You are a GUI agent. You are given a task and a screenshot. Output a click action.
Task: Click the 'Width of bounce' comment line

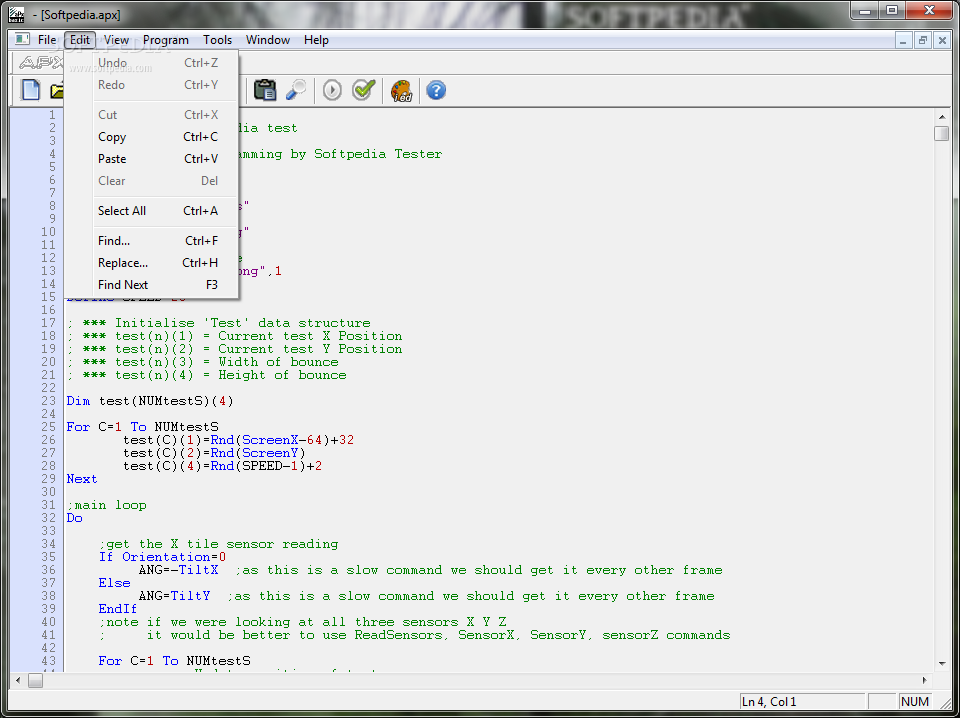pos(202,362)
